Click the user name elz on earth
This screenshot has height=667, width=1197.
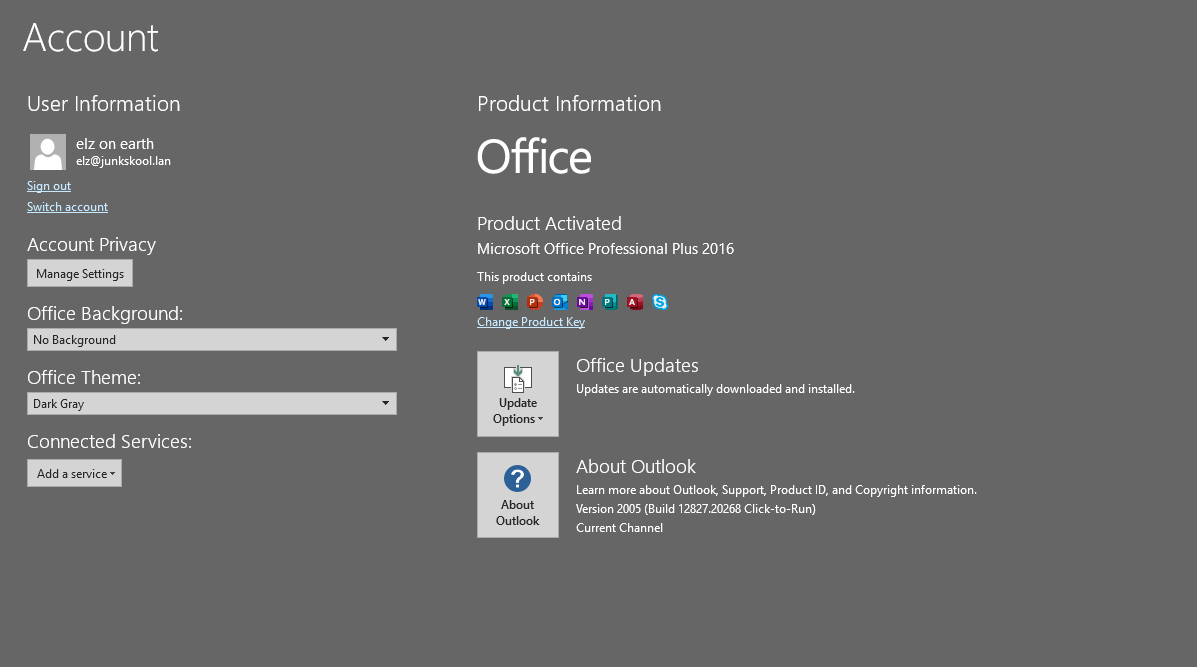point(115,143)
